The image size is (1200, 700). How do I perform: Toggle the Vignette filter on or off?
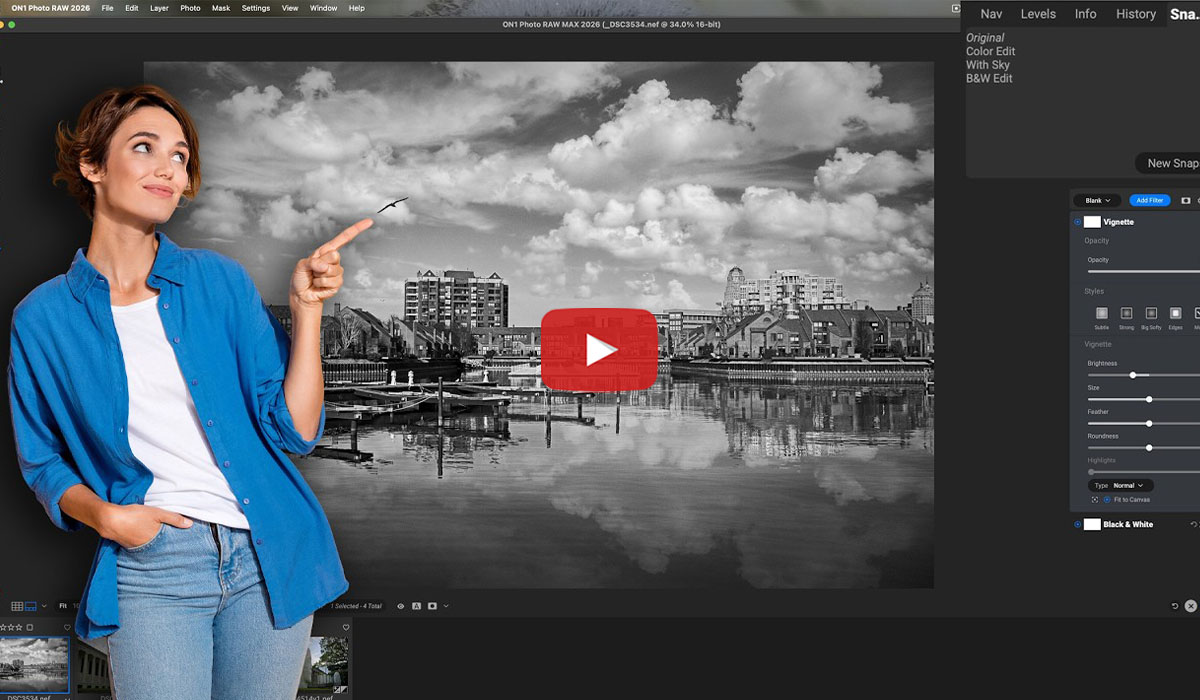click(1077, 222)
